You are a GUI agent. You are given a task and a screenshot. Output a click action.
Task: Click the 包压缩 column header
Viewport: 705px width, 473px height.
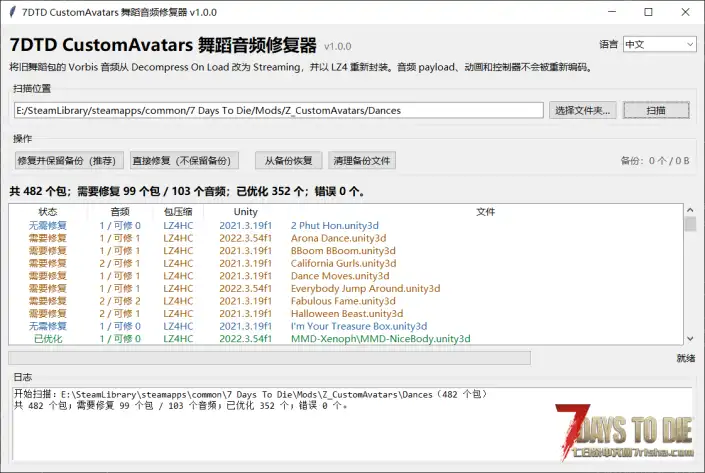[178, 212]
